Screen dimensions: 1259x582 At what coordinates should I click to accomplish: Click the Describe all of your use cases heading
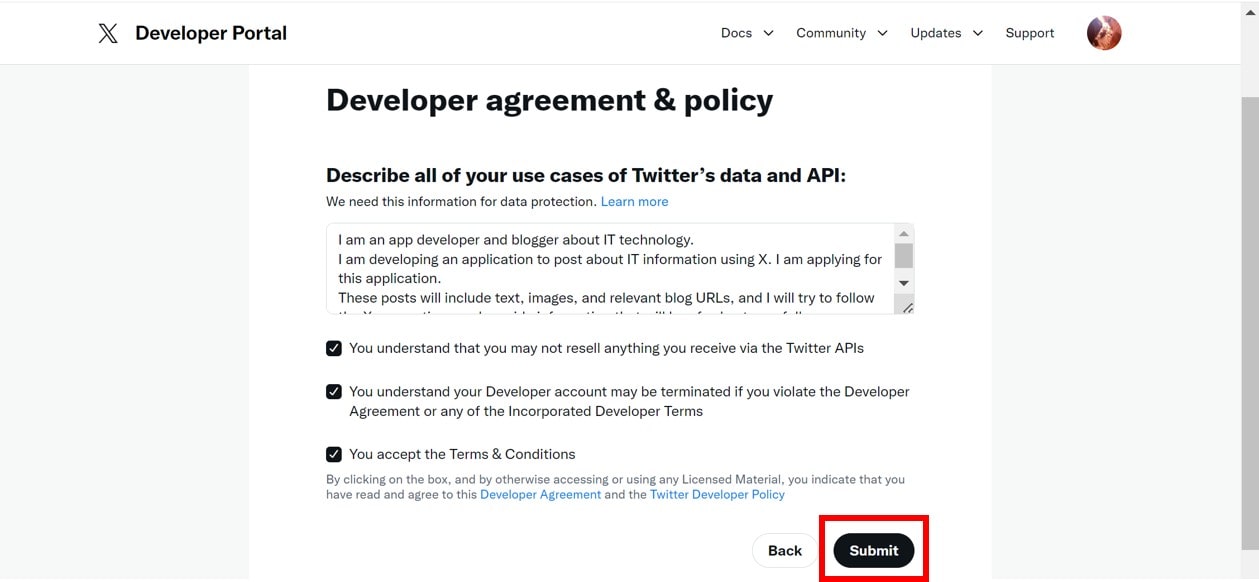(586, 176)
